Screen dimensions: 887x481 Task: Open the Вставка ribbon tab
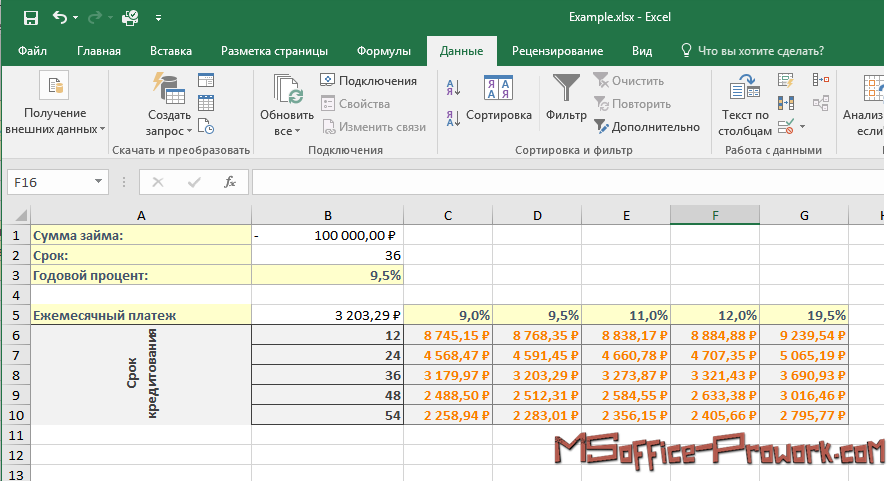tap(171, 51)
